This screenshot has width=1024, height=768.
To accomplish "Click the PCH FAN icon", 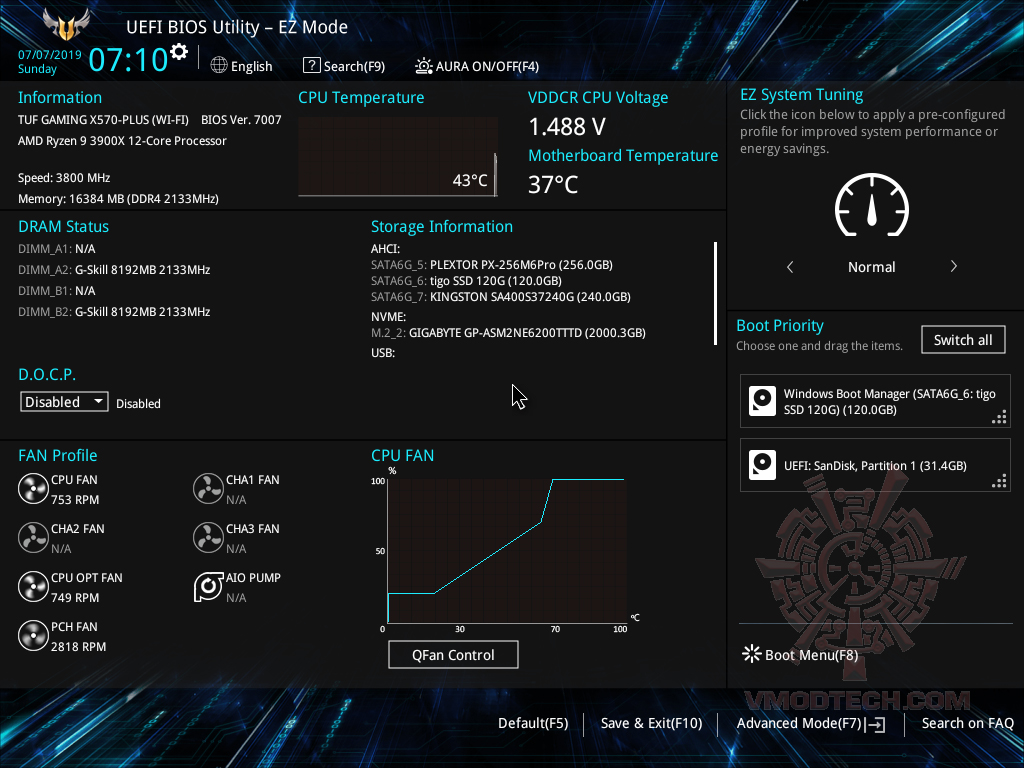I will [x=33, y=635].
